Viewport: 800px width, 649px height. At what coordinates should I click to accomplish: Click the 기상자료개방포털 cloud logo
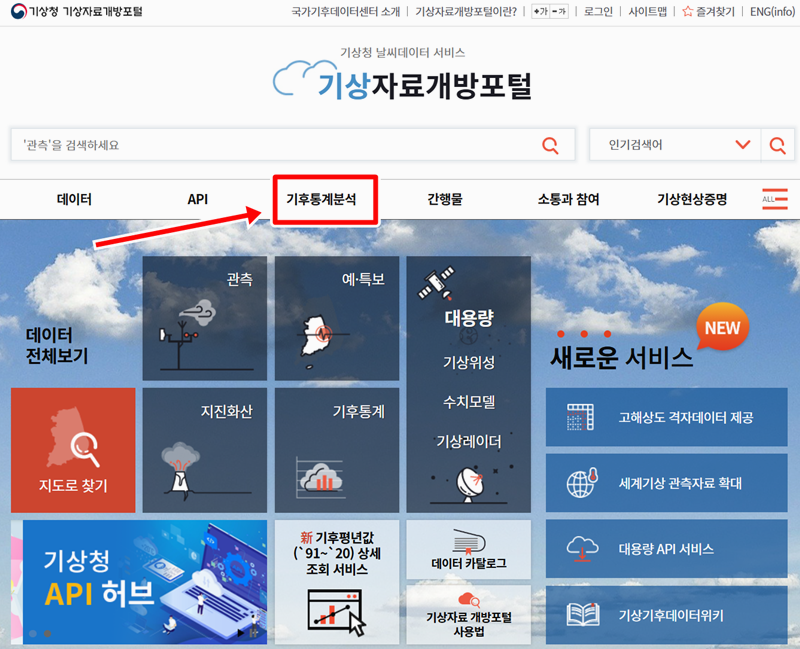[x=403, y=81]
